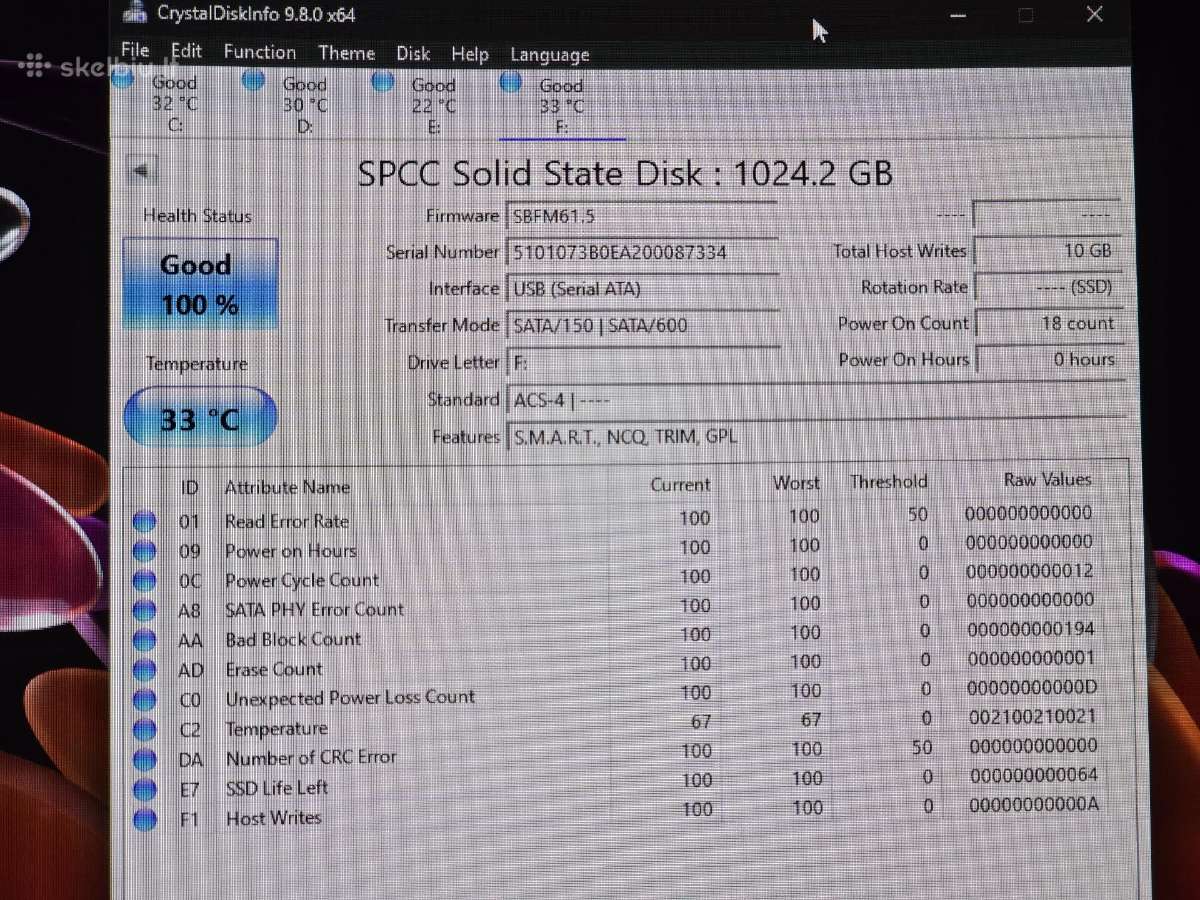Image resolution: width=1200 pixels, height=900 pixels.
Task: Select drive E: 22 °C tab
Action: (417, 105)
